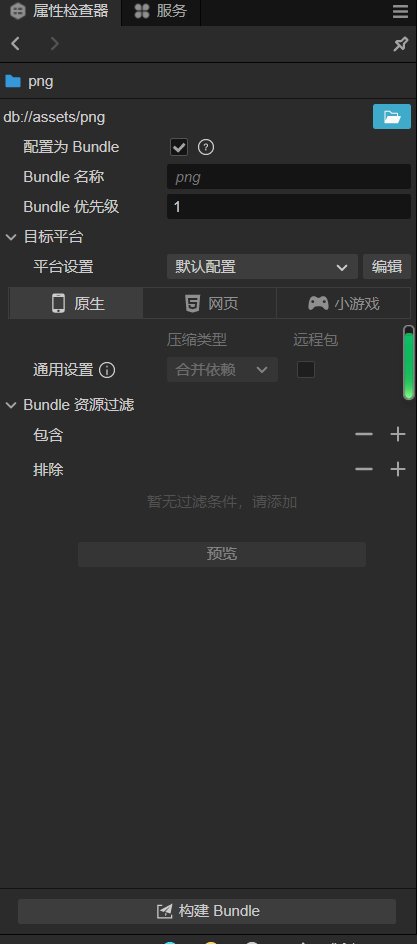Screen dimensions: 417x944
Task: Open the panel hamburger menu
Action: pyautogui.click(x=400, y=11)
